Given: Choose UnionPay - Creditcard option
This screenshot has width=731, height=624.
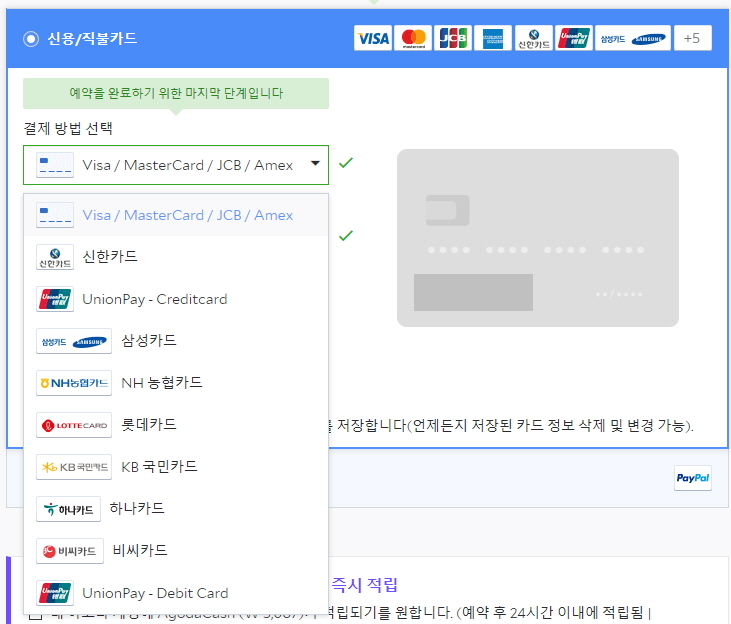Looking at the screenshot, I should [176, 299].
